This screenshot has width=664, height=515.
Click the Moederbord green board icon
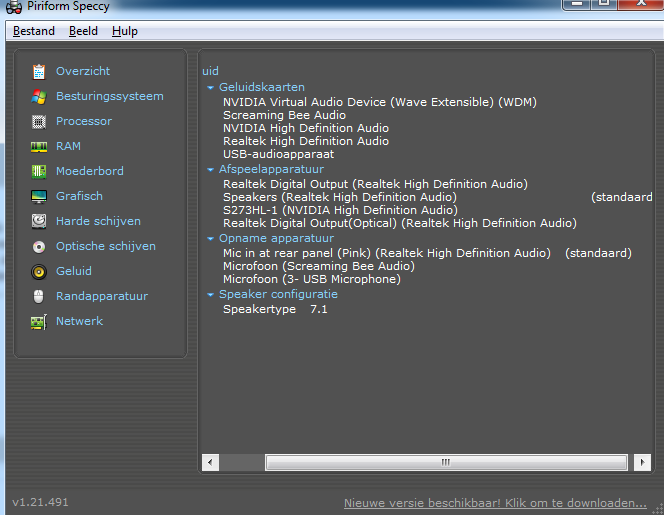pyautogui.click(x=39, y=172)
